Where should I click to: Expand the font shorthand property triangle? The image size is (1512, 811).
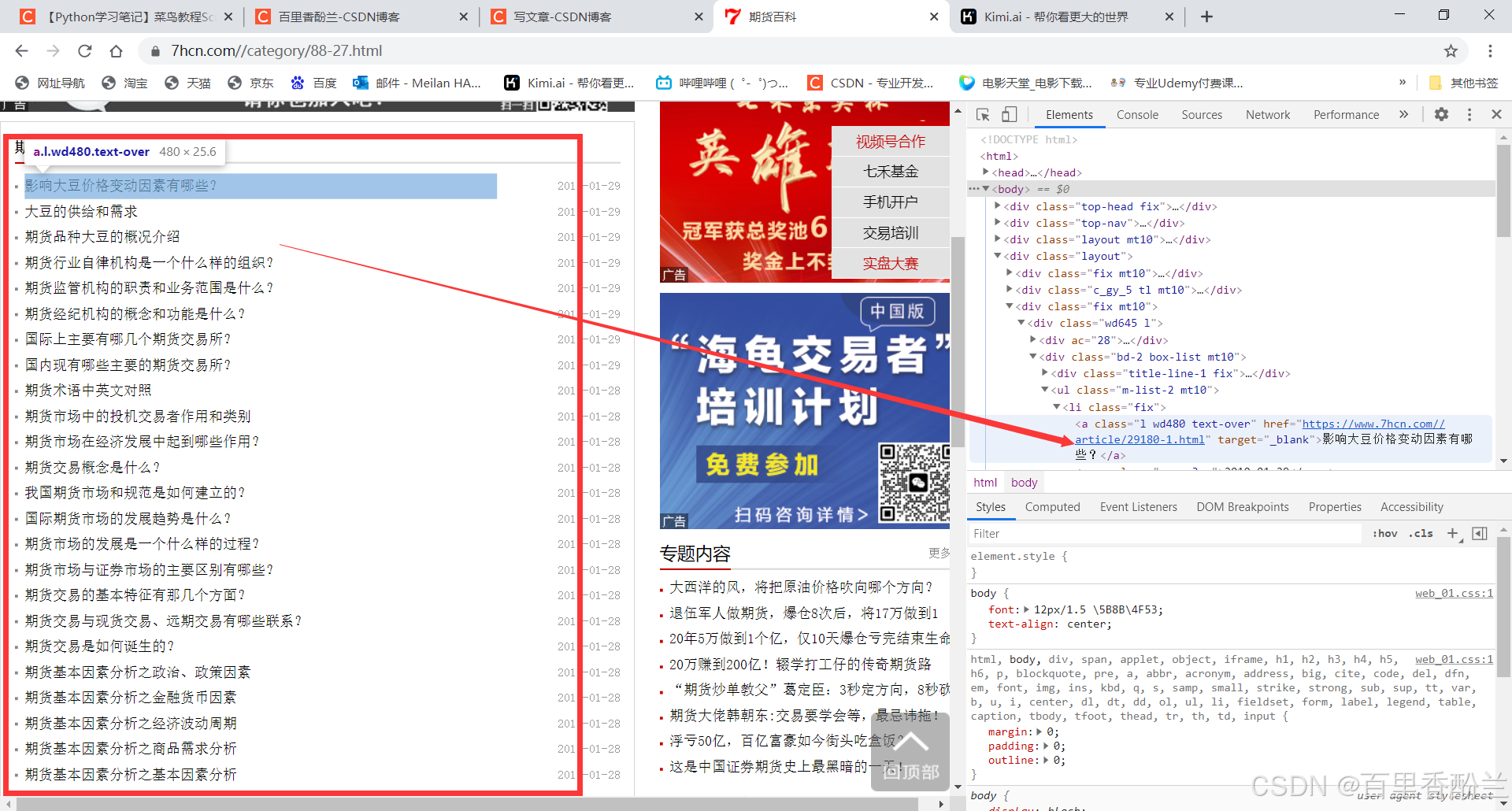pos(1026,609)
